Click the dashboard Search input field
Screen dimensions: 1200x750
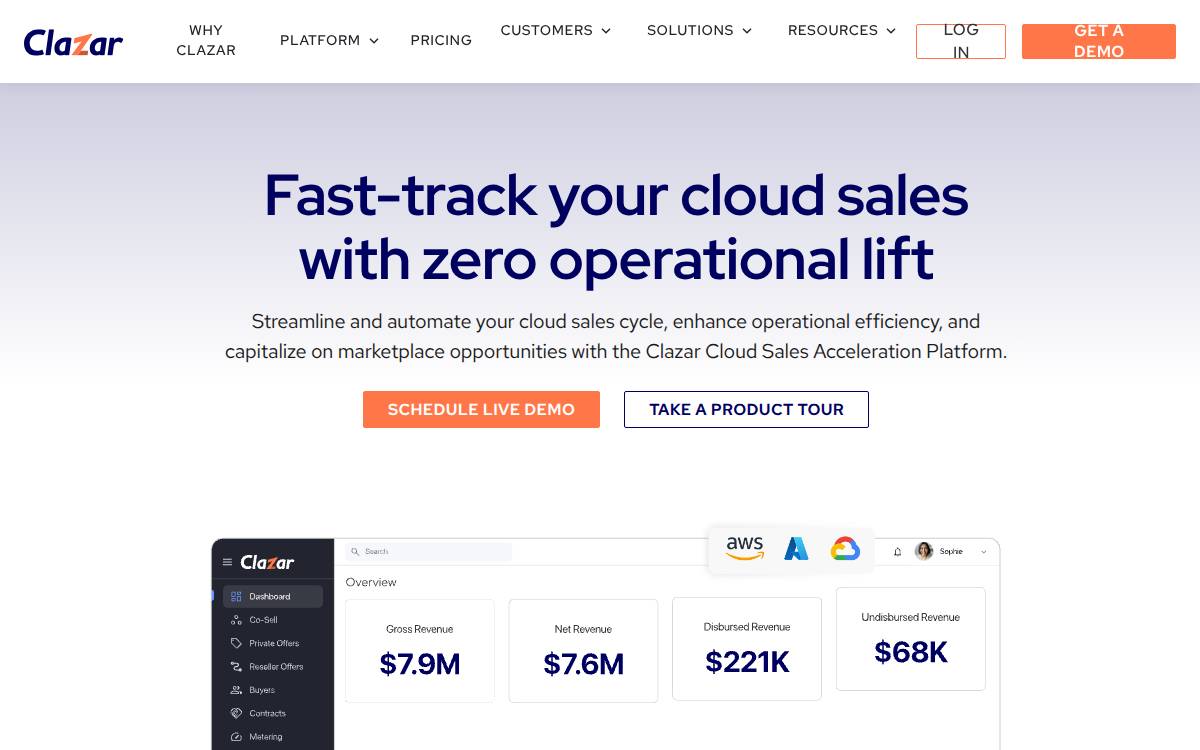(x=428, y=551)
